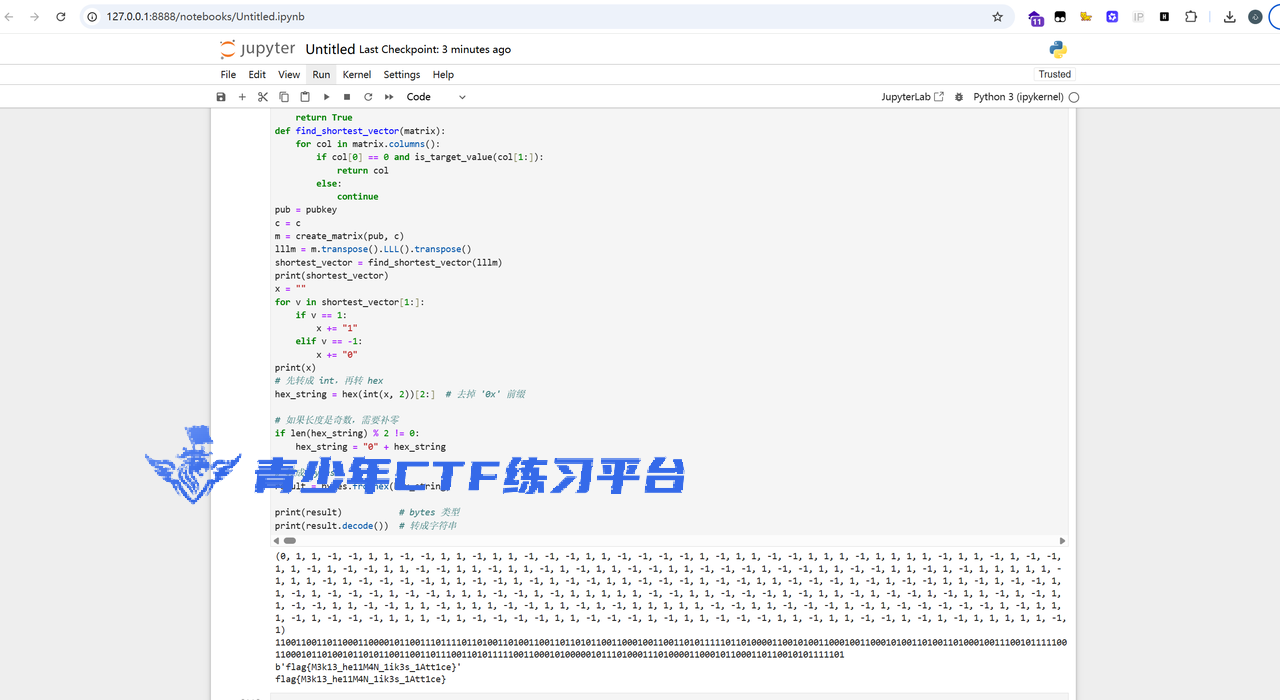Click the Trusted notebook indicator

click(1054, 74)
